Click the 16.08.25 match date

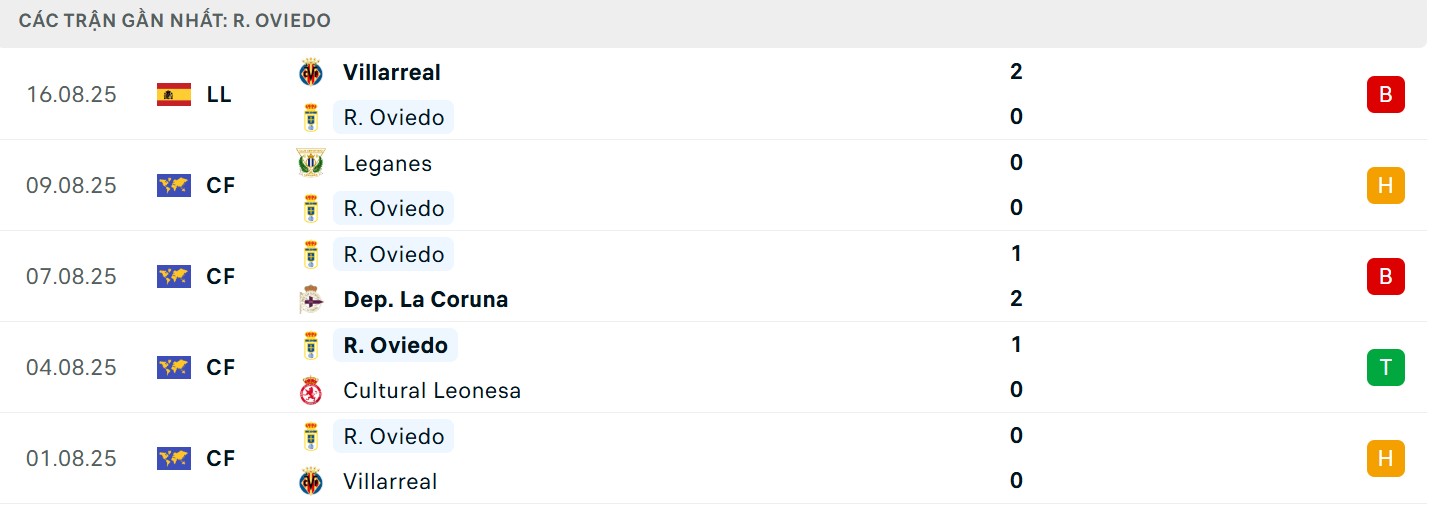71,95
